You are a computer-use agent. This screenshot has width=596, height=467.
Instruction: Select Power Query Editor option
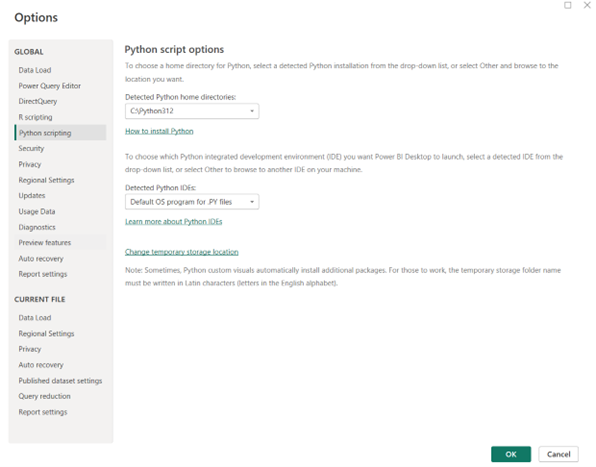49,86
